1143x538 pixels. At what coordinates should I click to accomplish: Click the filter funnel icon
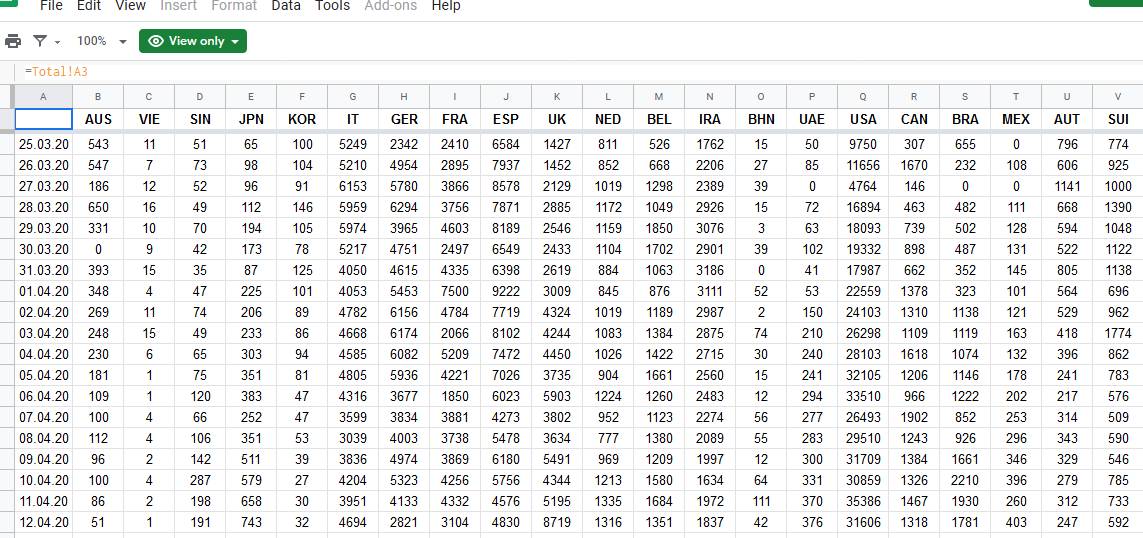(x=40, y=41)
